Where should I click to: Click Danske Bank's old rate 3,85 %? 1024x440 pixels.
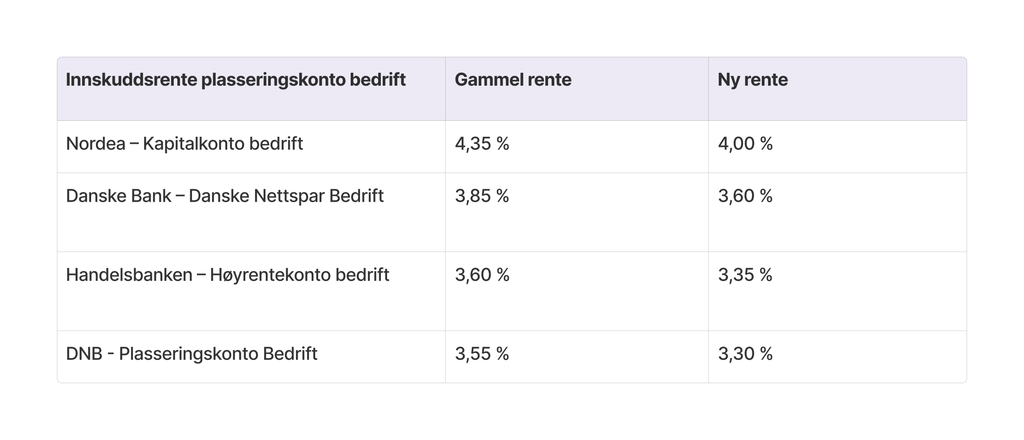pyautogui.click(x=482, y=196)
